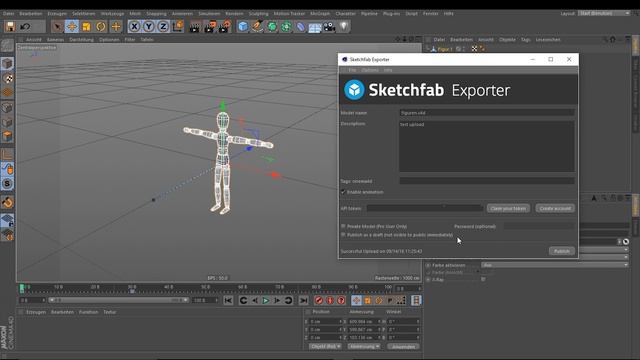Image resolution: width=640 pixels, height=360 pixels.
Task: Click Make Editable icon in left palette
Action: (7, 45)
